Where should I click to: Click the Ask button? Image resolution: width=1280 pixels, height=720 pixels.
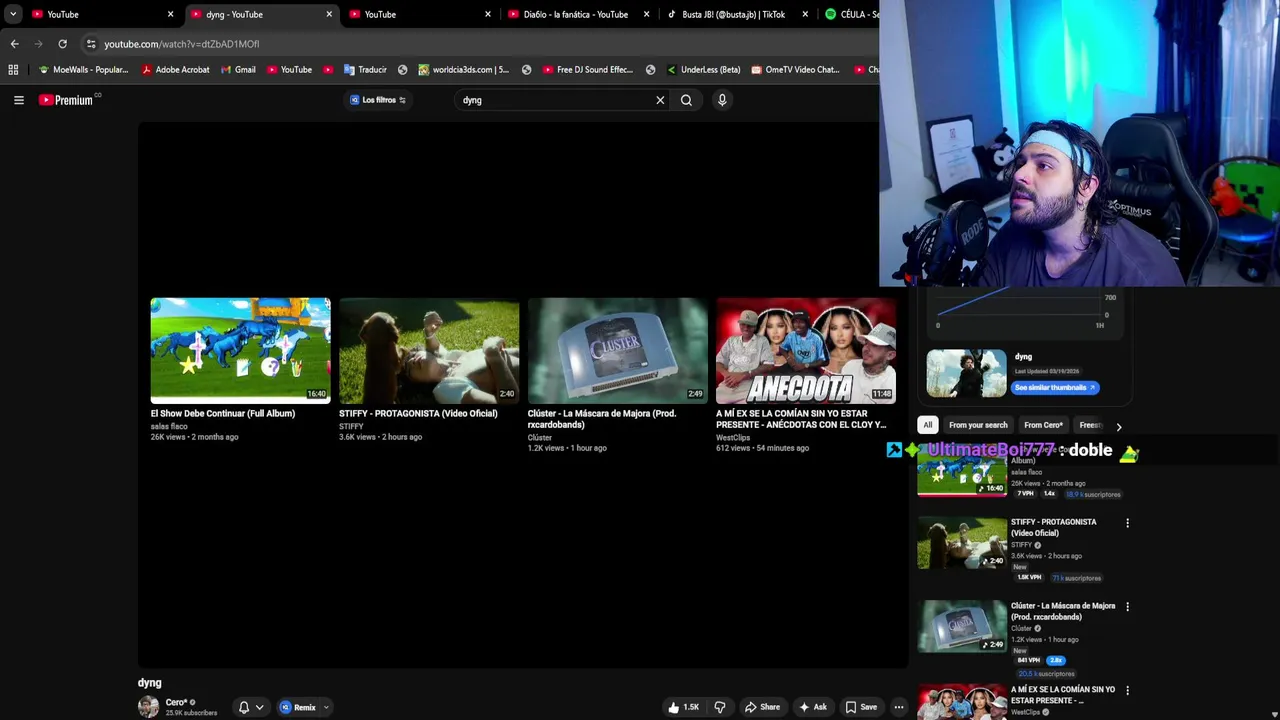(812, 707)
